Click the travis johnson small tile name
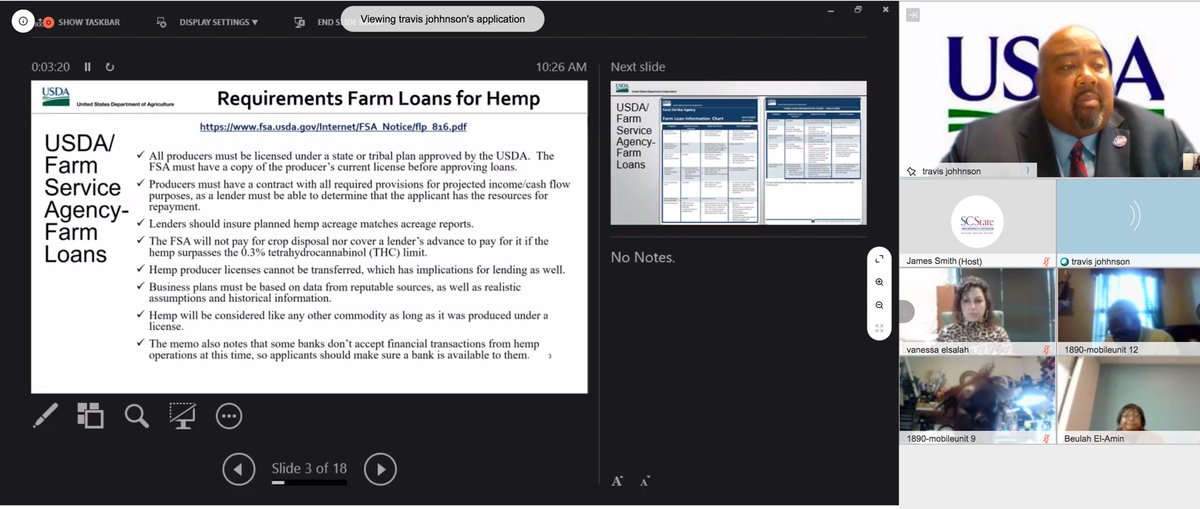Image resolution: width=1200 pixels, height=509 pixels. 1100,261
